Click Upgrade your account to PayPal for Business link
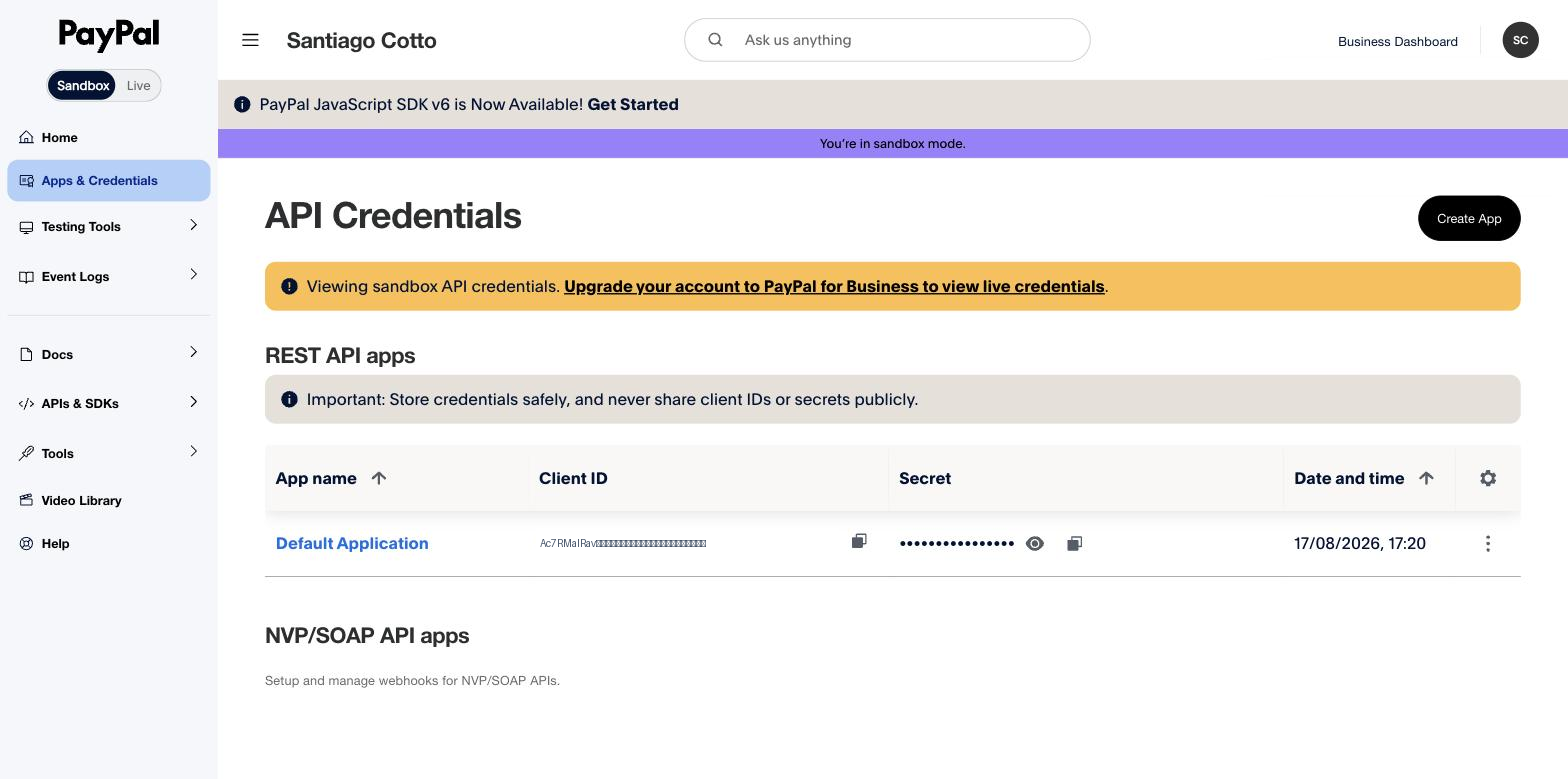 tap(834, 286)
